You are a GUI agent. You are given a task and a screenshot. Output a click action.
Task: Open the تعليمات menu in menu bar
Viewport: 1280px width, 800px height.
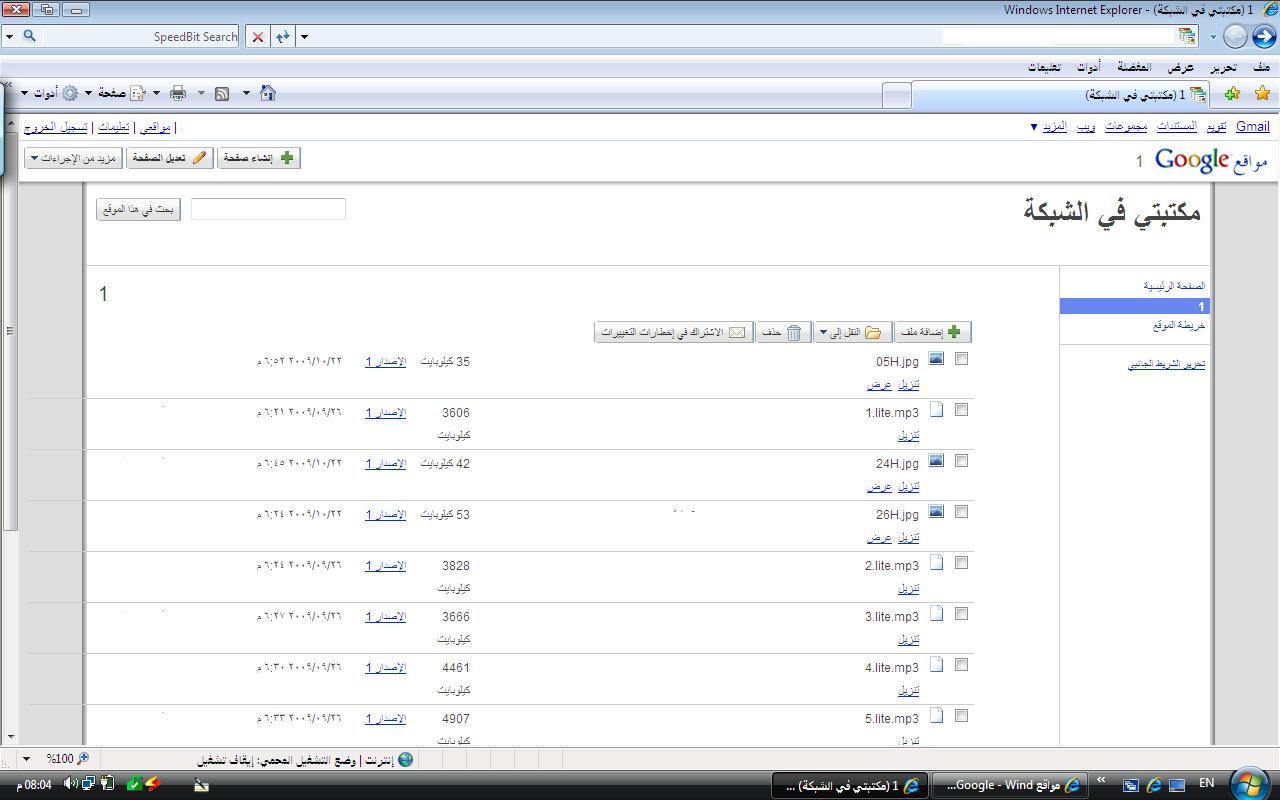tap(1044, 67)
